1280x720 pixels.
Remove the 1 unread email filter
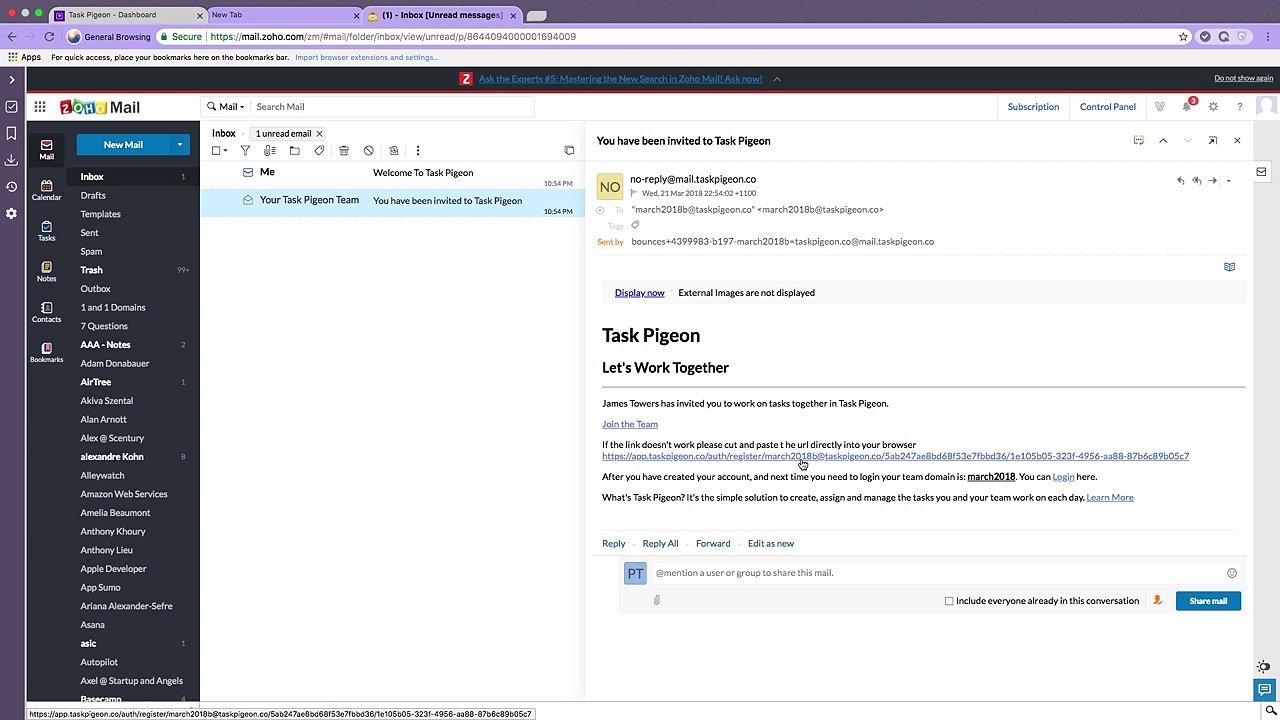click(320, 134)
